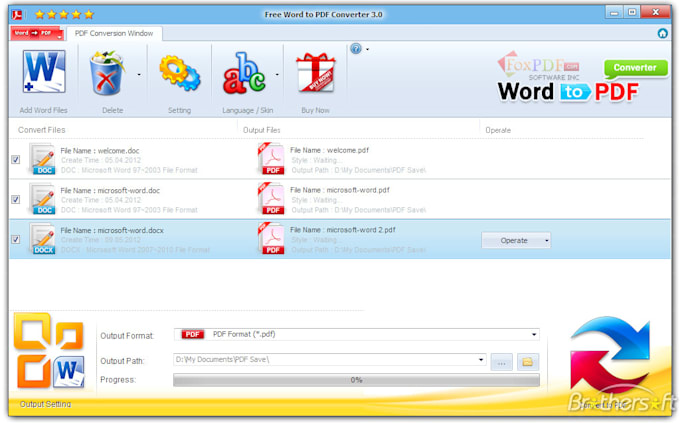This screenshot has width=680, height=423.
Task: Click the browse output path ellipsis button
Action: point(501,362)
